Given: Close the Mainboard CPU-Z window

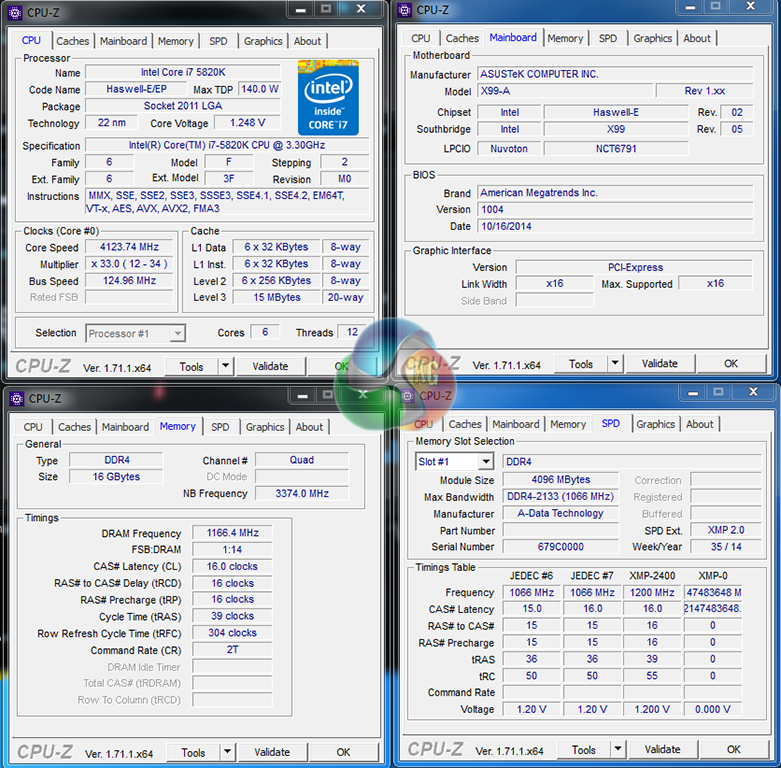Looking at the screenshot, I should tap(750, 6).
